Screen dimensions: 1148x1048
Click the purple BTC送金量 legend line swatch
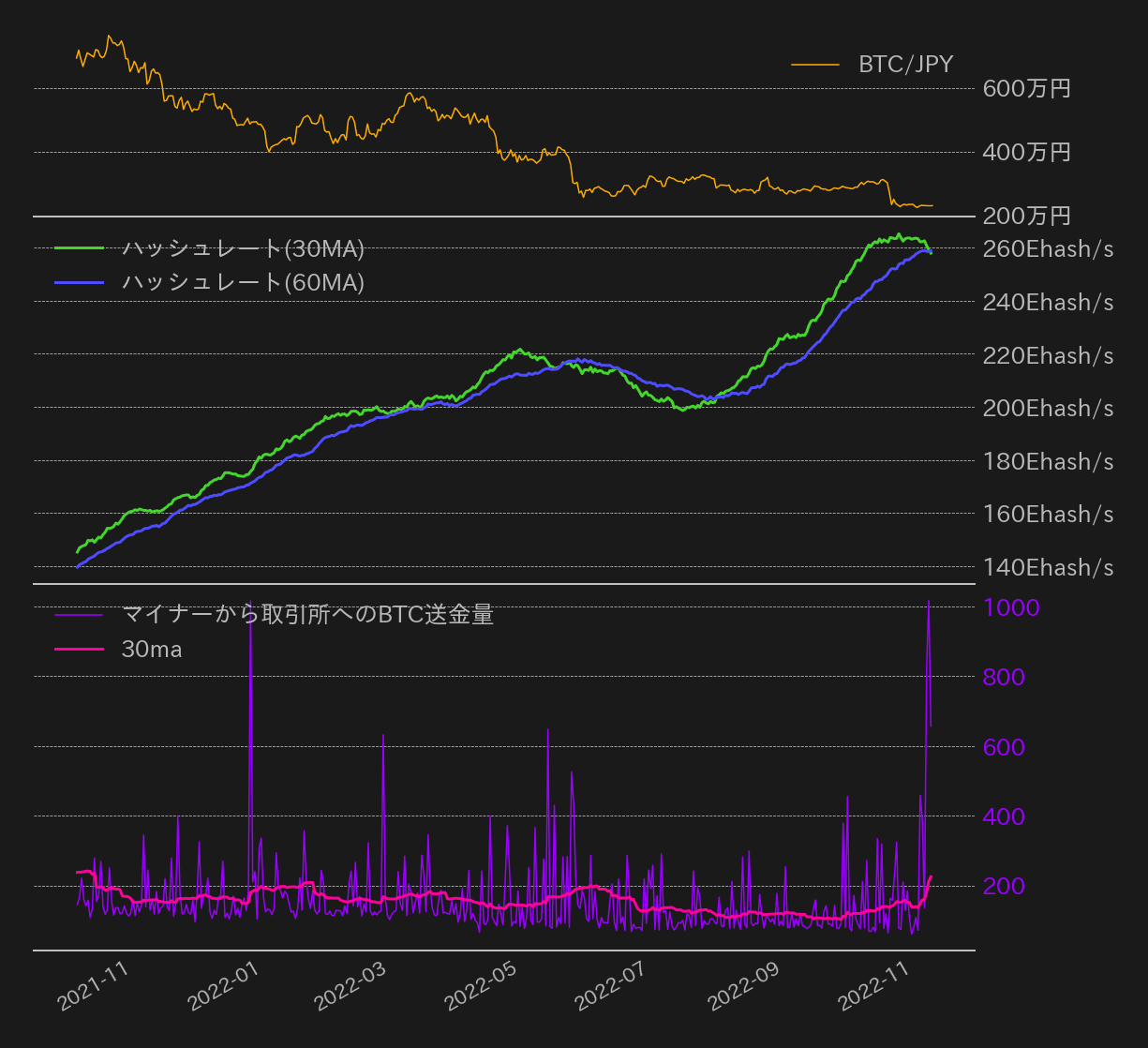(x=79, y=615)
